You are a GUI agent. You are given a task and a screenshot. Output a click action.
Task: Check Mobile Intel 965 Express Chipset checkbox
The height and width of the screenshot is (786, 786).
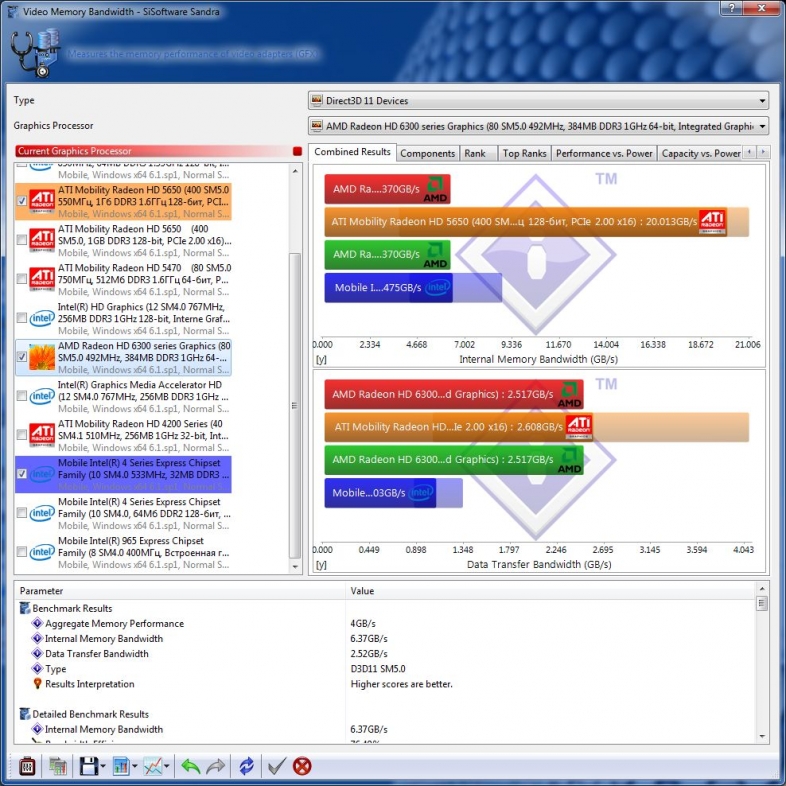22,551
